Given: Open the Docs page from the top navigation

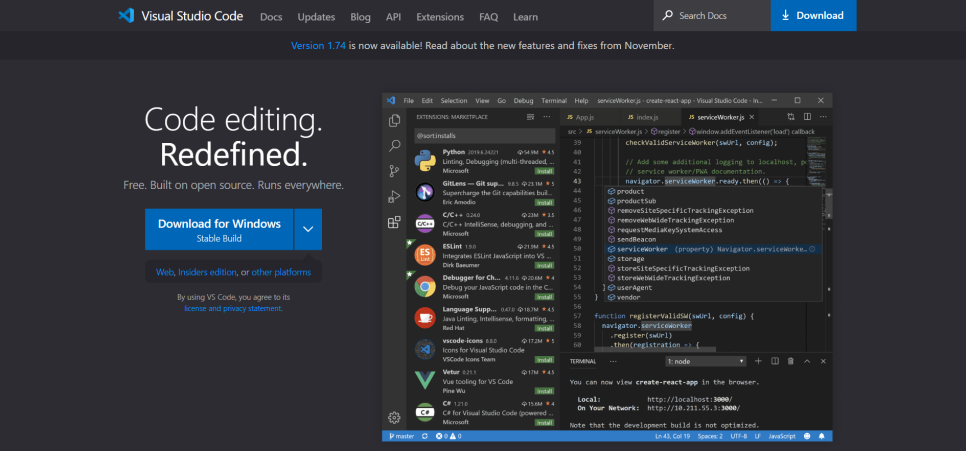Looking at the screenshot, I should click(271, 17).
